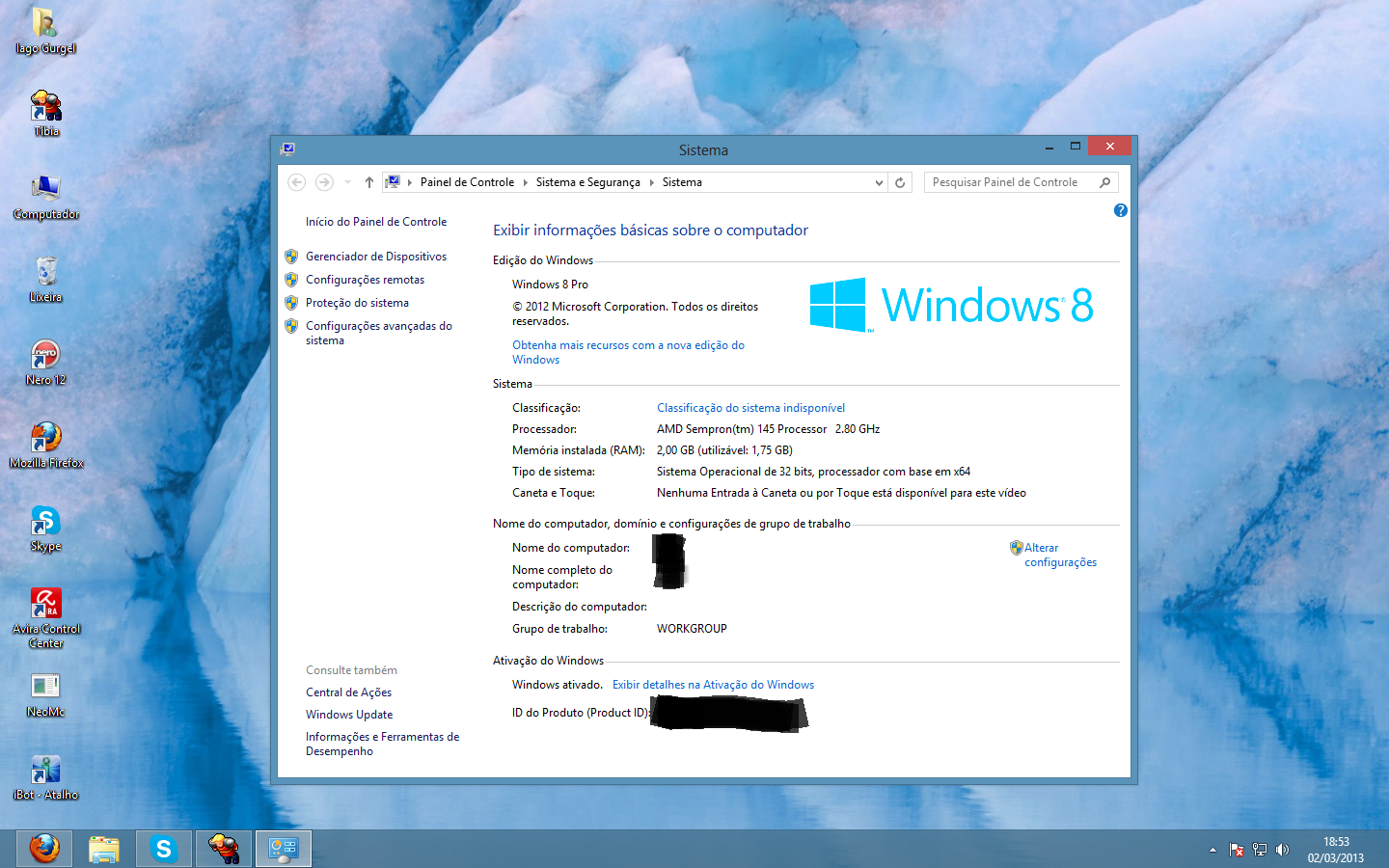
Task: Select the Nero 12 desktop icon
Action: 45,363
